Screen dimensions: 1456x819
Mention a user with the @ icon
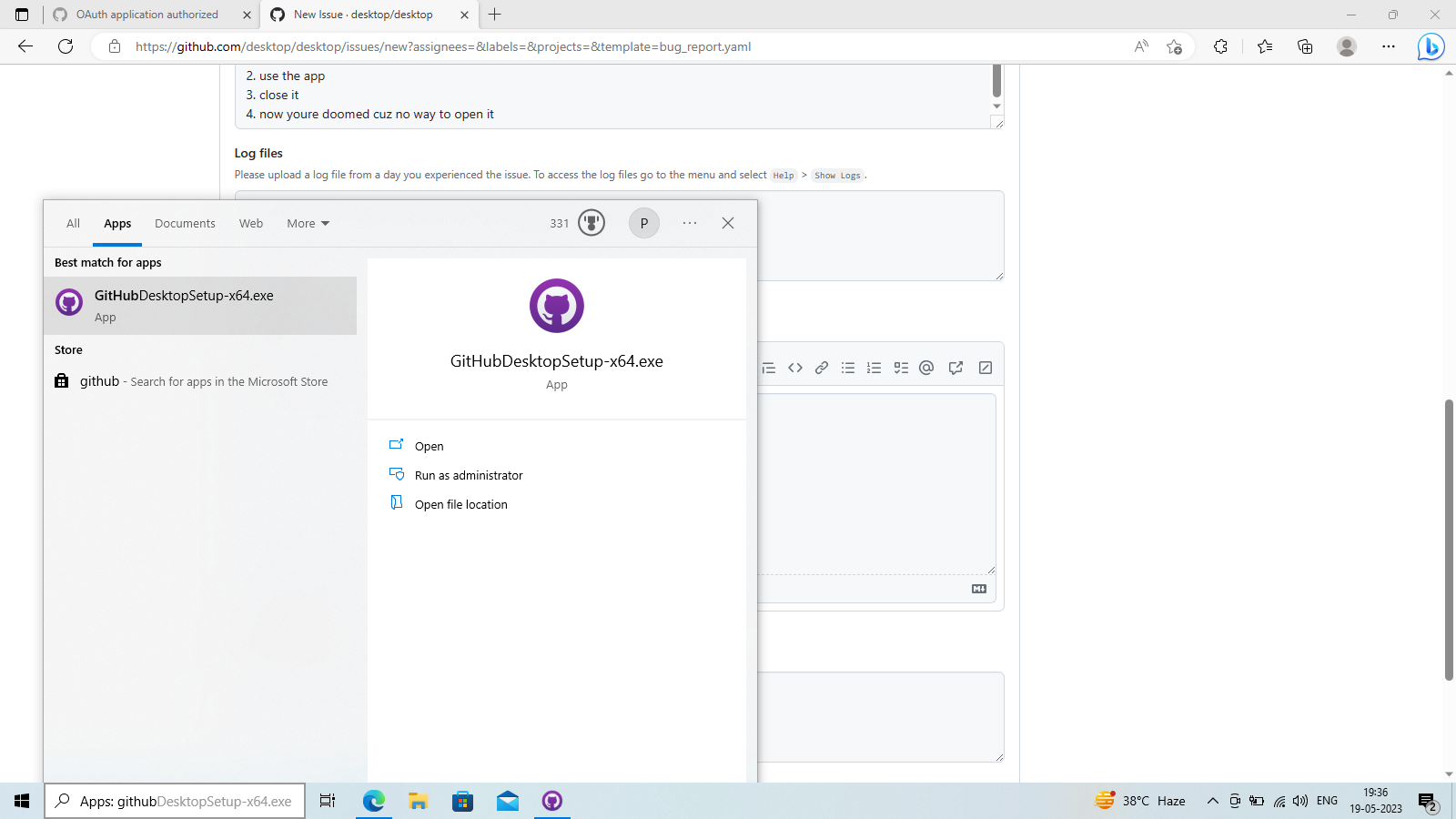[925, 367]
